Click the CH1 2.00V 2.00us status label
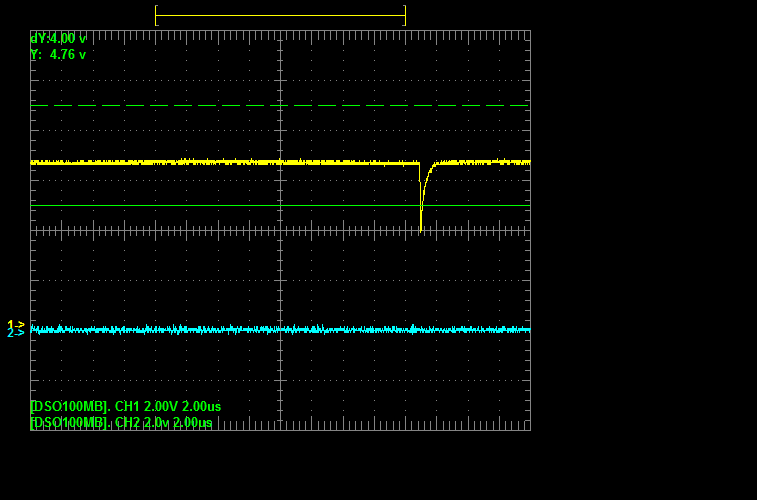Viewport: 757px width, 500px height. click(126, 407)
